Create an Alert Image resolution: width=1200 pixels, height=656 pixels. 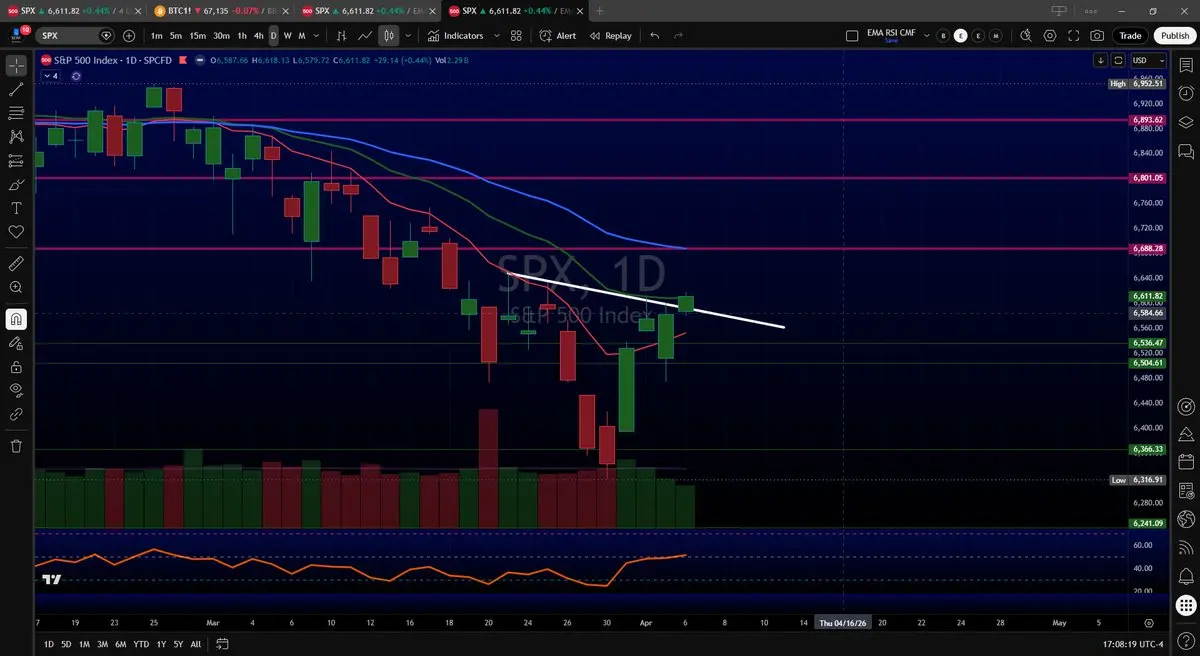point(558,36)
